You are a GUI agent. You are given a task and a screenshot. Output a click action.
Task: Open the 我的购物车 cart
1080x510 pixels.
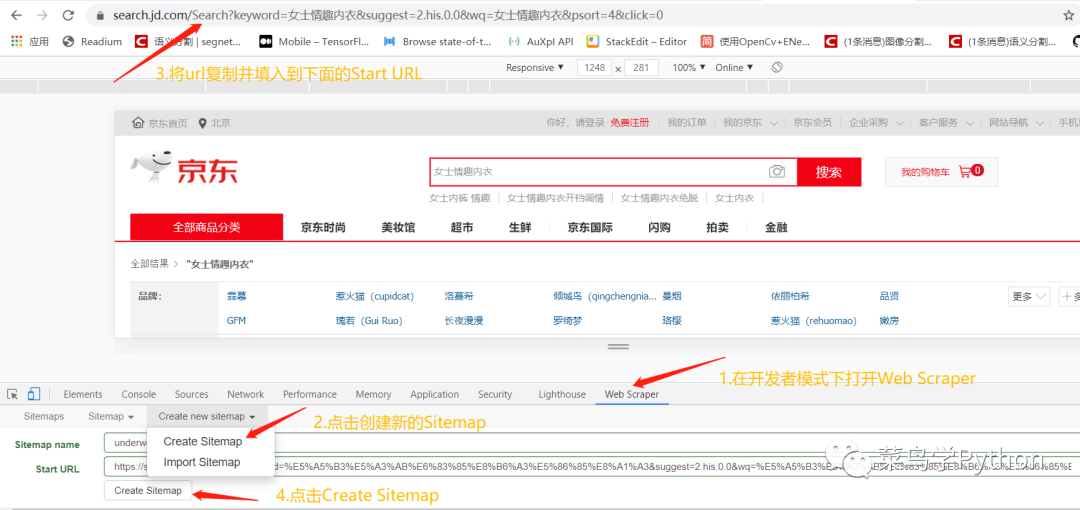941,172
